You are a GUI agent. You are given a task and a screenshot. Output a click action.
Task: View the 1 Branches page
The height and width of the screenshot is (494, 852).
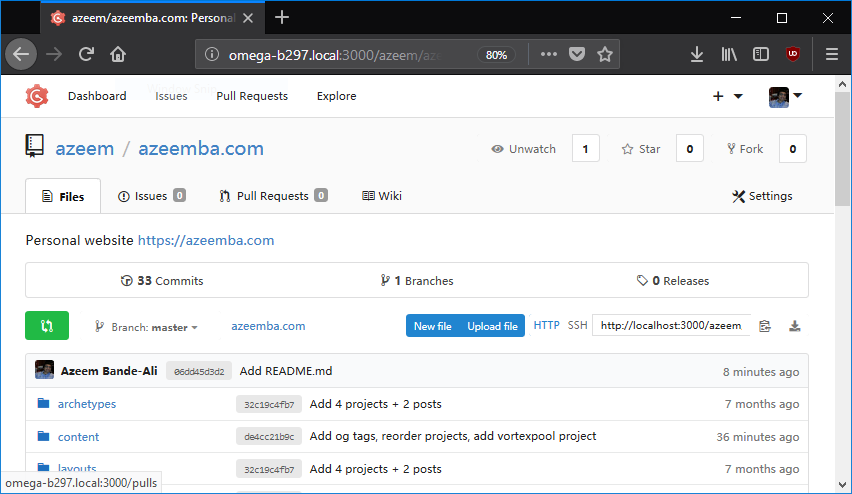coord(417,280)
